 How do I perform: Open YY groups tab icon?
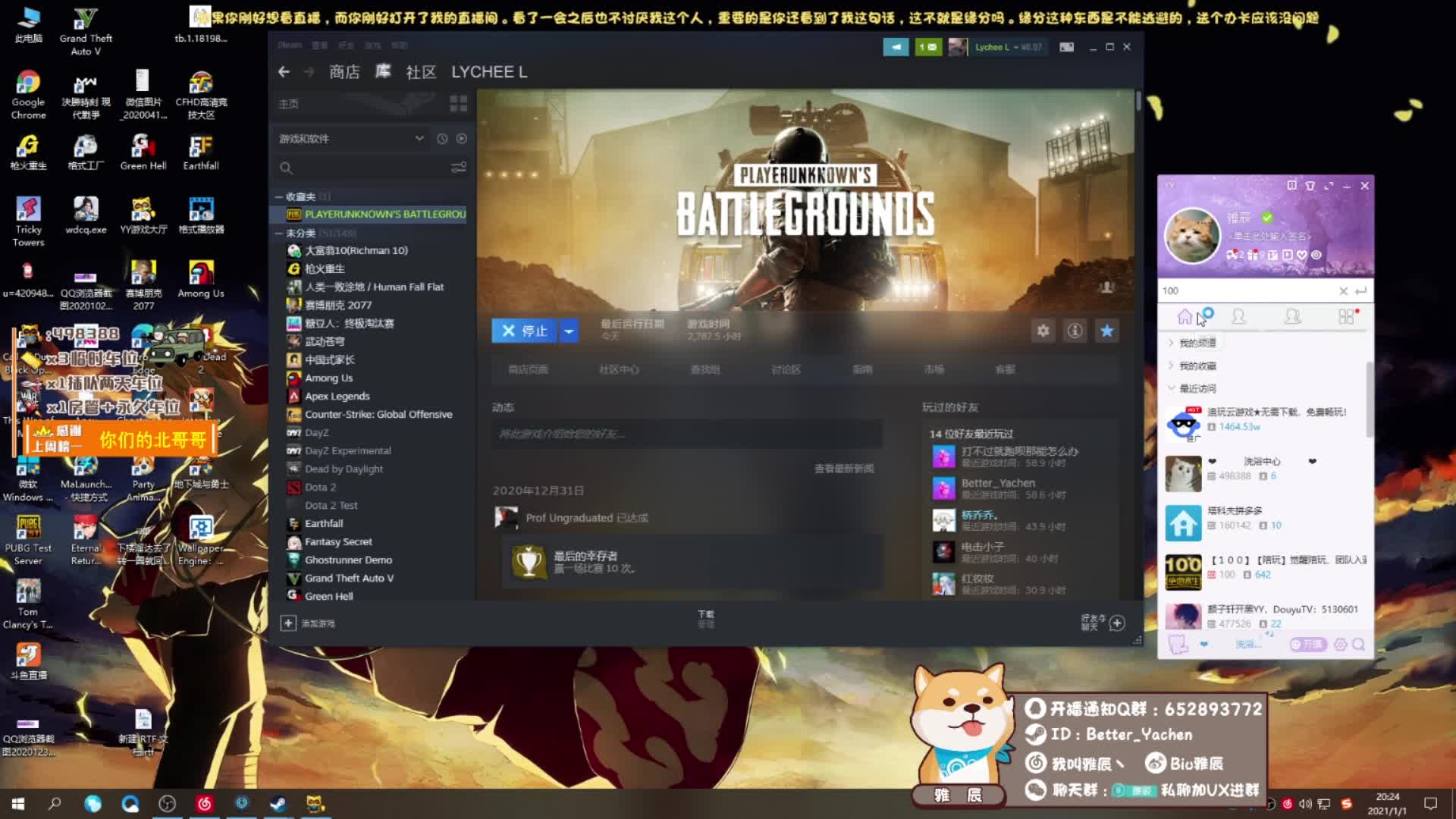tap(1292, 317)
